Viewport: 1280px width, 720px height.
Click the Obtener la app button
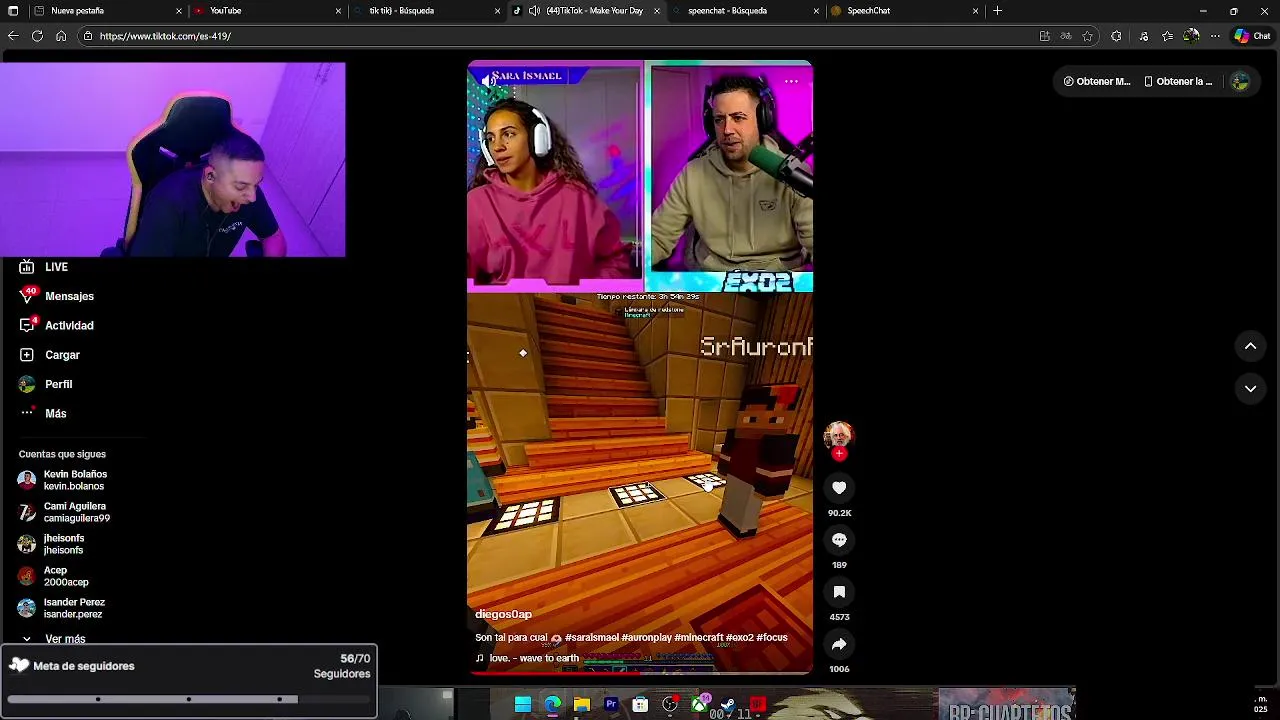(1178, 82)
